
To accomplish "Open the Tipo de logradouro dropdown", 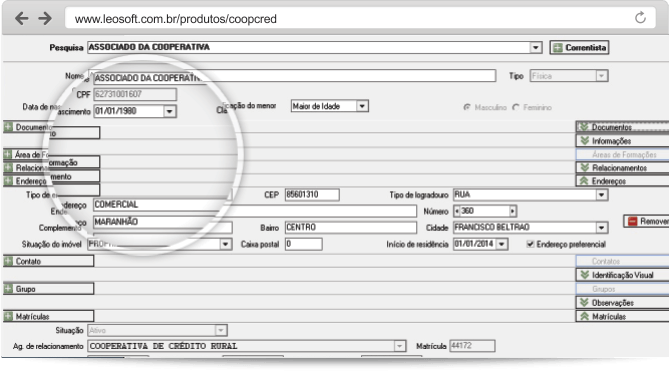I will tap(602, 195).
